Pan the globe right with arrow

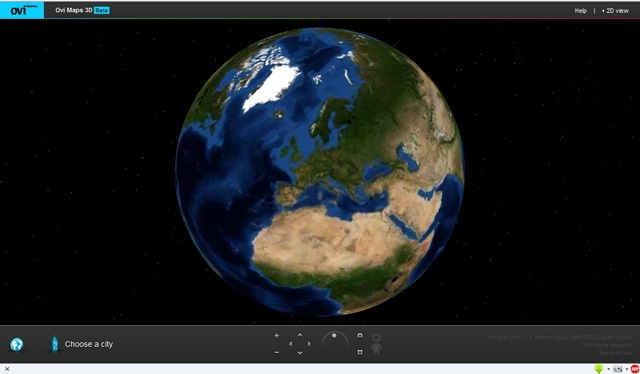[309, 344]
